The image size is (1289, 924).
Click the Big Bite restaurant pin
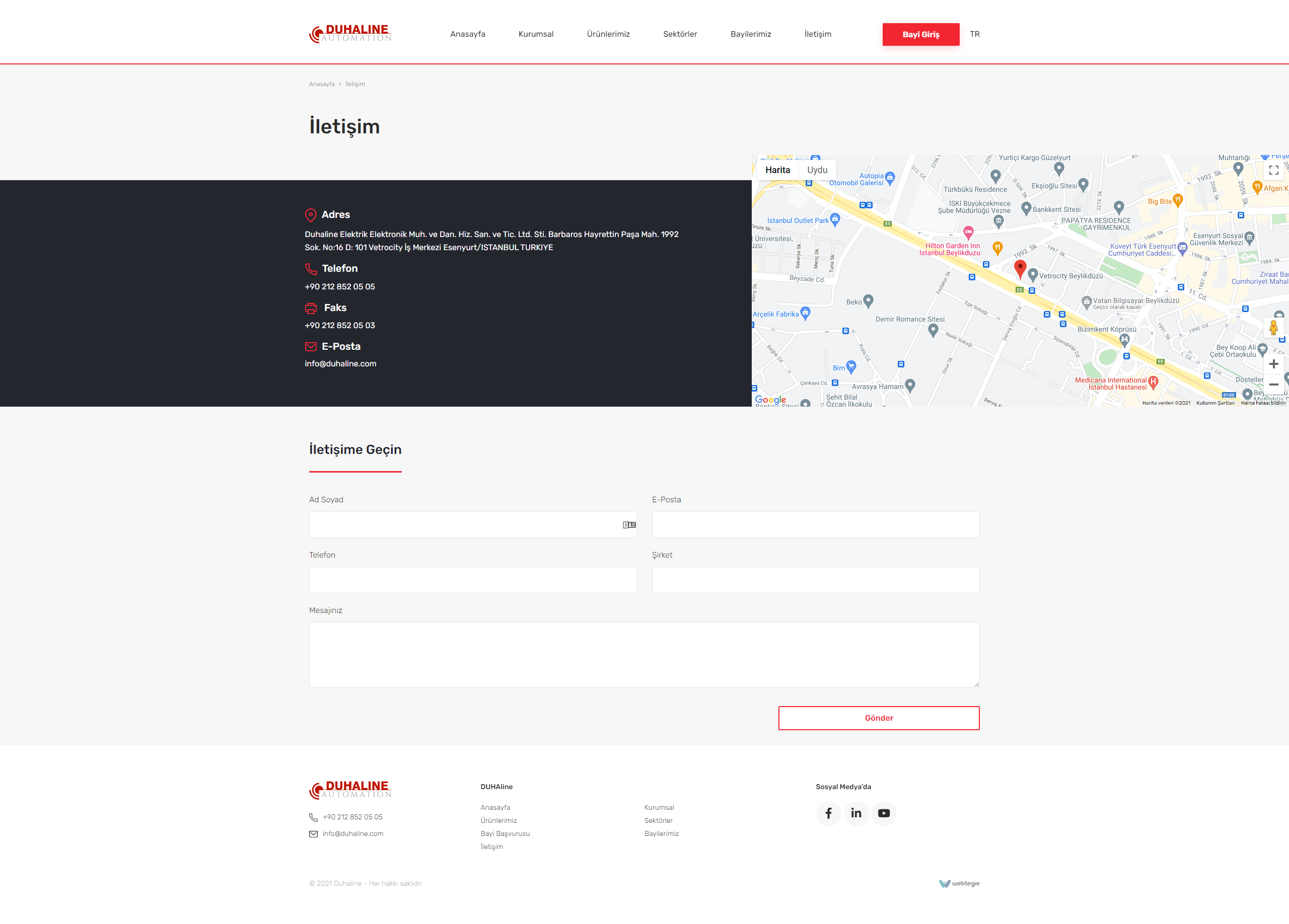coord(1178,200)
